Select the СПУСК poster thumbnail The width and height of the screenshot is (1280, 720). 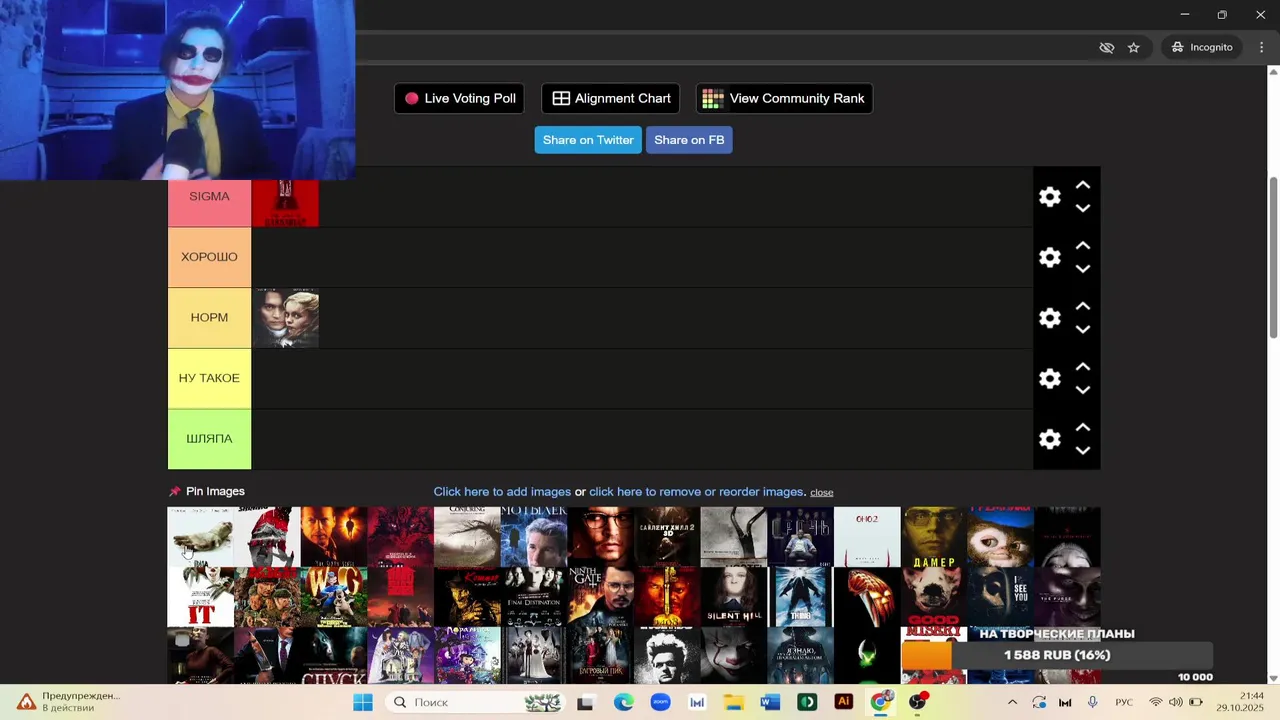coord(333,656)
